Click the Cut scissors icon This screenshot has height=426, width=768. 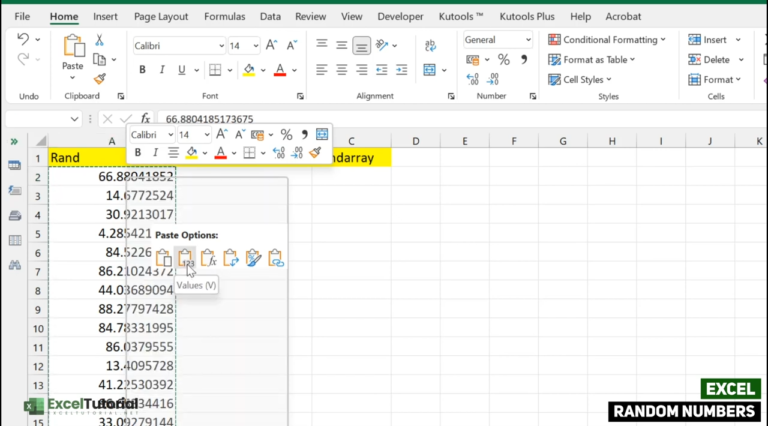(99, 40)
